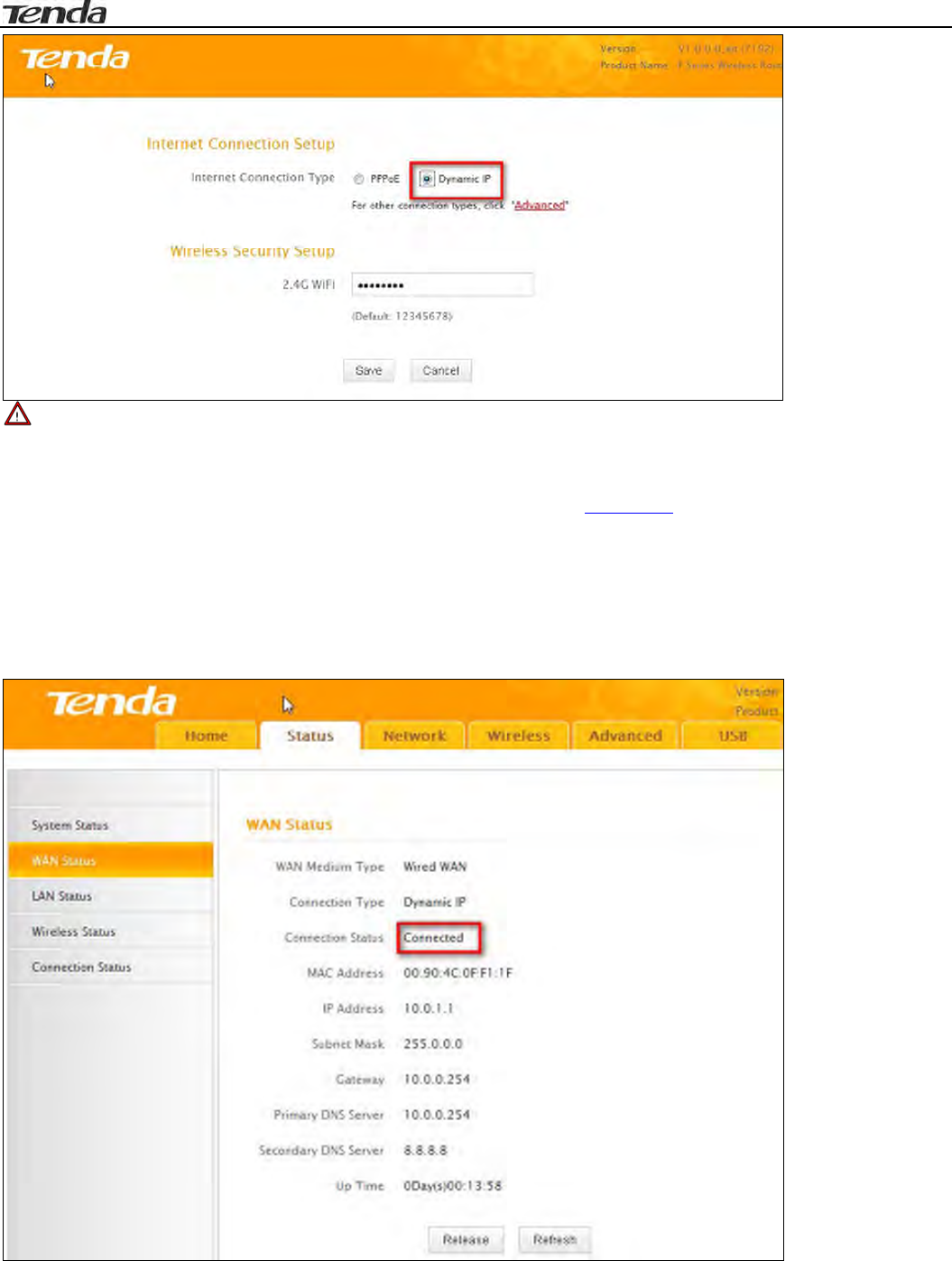The width and height of the screenshot is (952, 1261).
Task: Select LAN Status in the sidebar
Action: coord(111,896)
